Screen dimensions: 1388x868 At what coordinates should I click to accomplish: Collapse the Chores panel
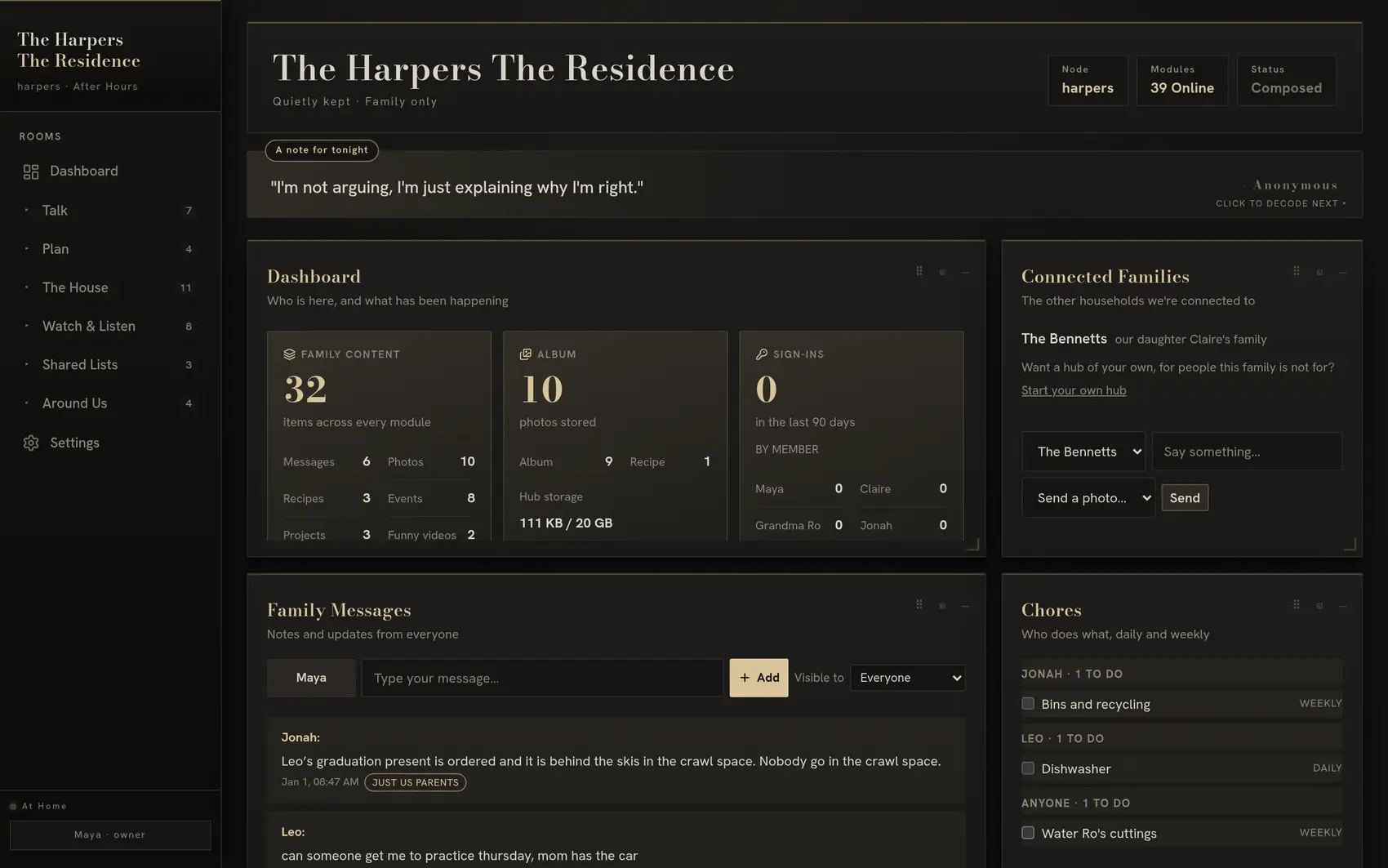coord(1342,606)
